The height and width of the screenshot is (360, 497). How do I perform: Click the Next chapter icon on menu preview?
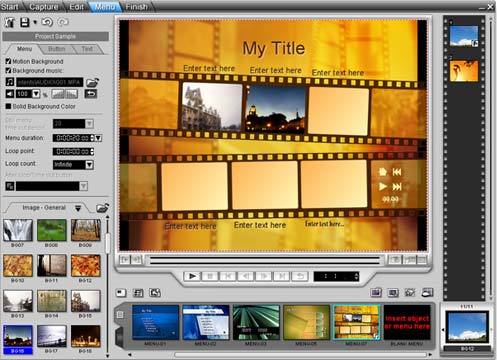pyautogui.click(x=397, y=187)
